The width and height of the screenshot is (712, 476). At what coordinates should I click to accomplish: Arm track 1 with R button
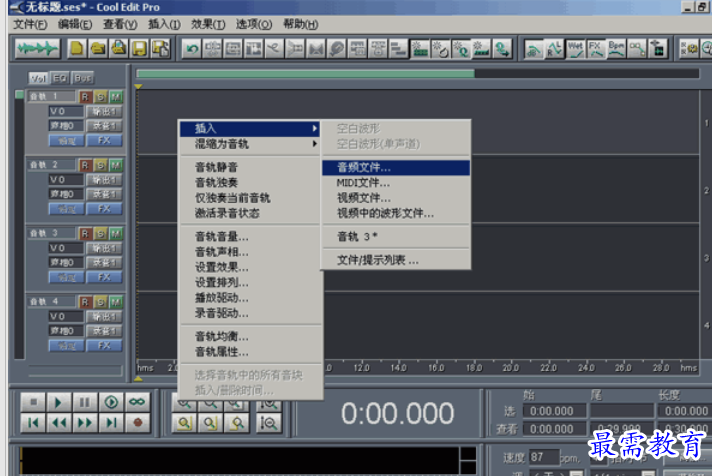(85, 97)
